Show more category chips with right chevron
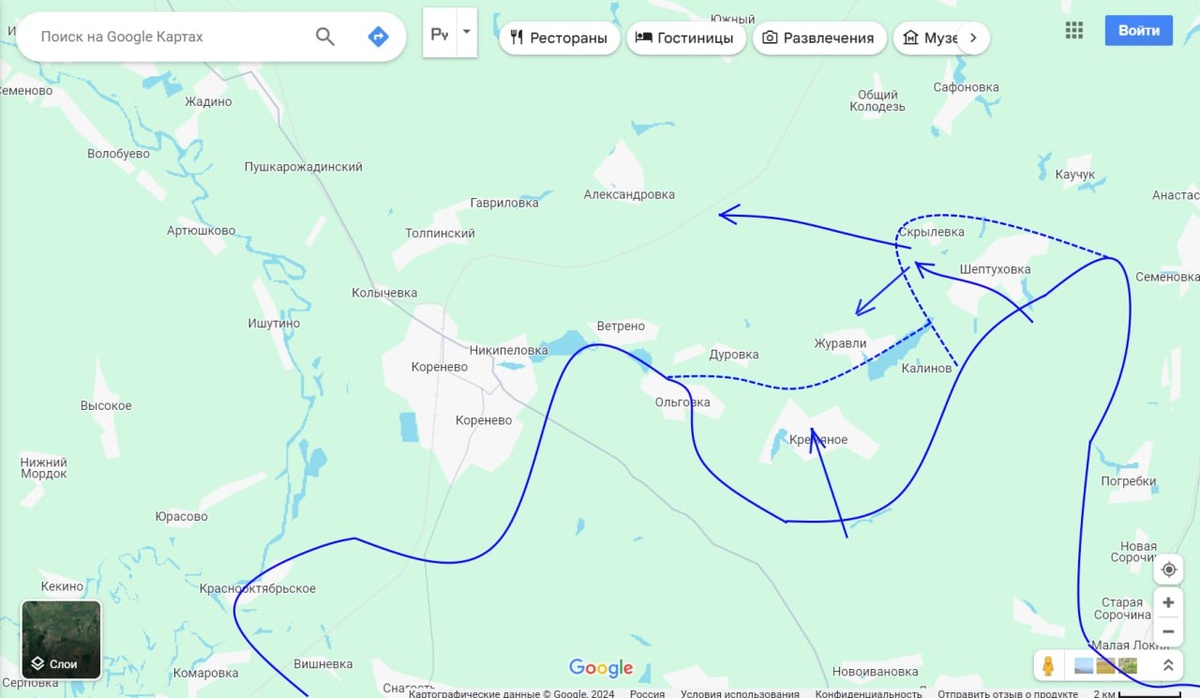Screen dimensions: 1200x698 point(974,38)
